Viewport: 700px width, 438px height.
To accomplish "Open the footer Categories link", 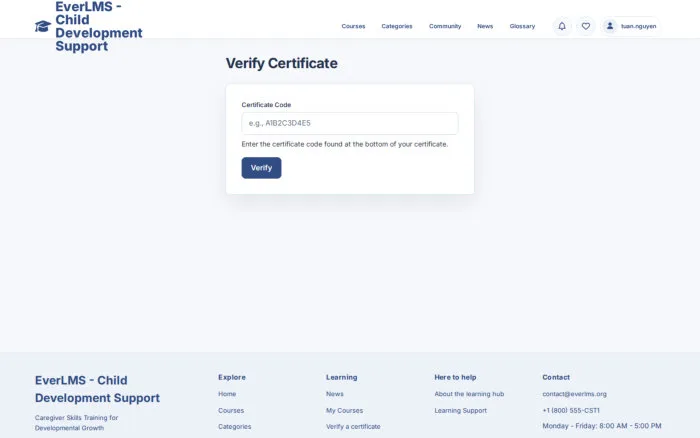I will (x=234, y=426).
